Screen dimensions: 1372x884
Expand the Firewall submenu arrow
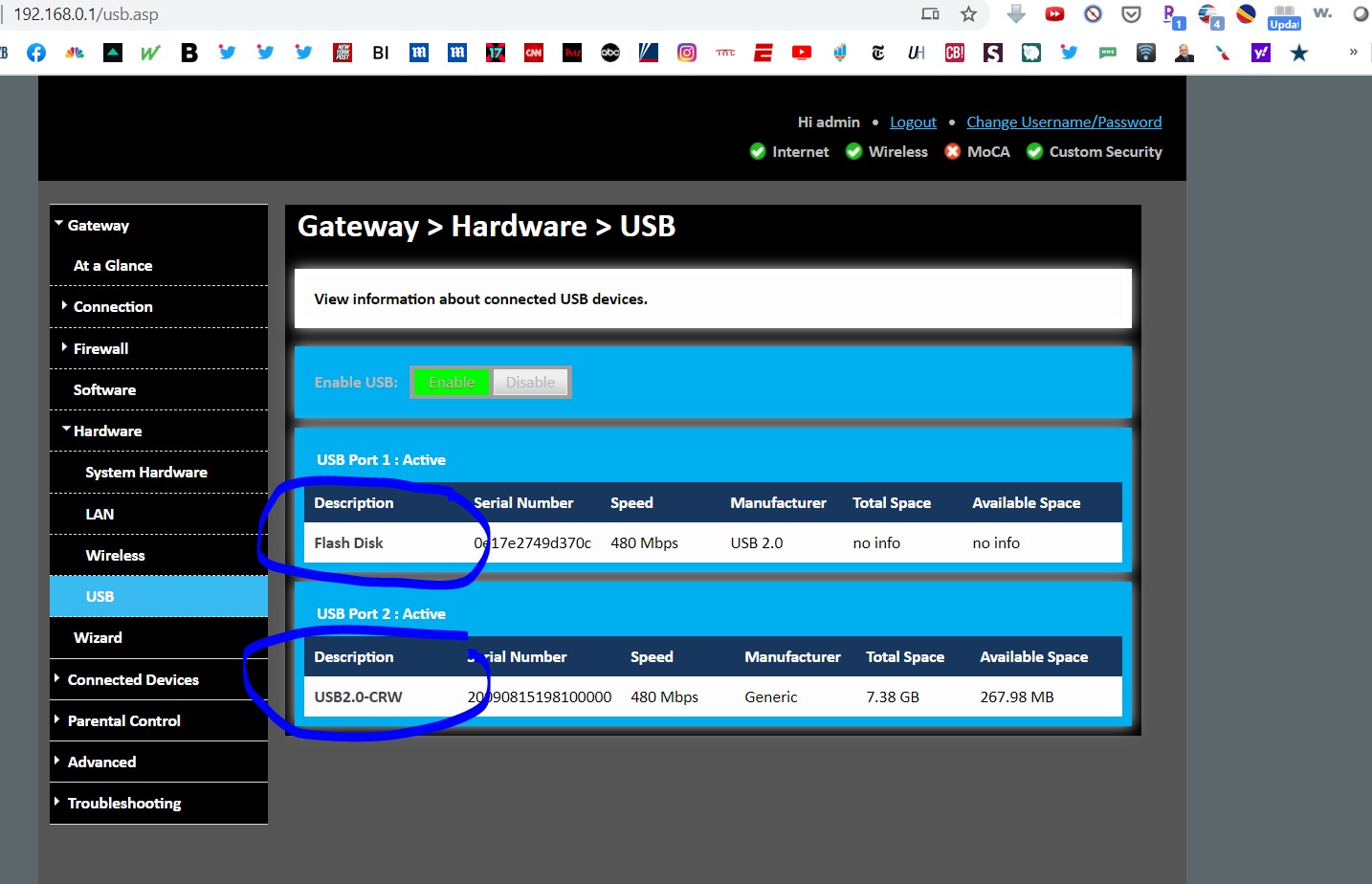(x=64, y=346)
